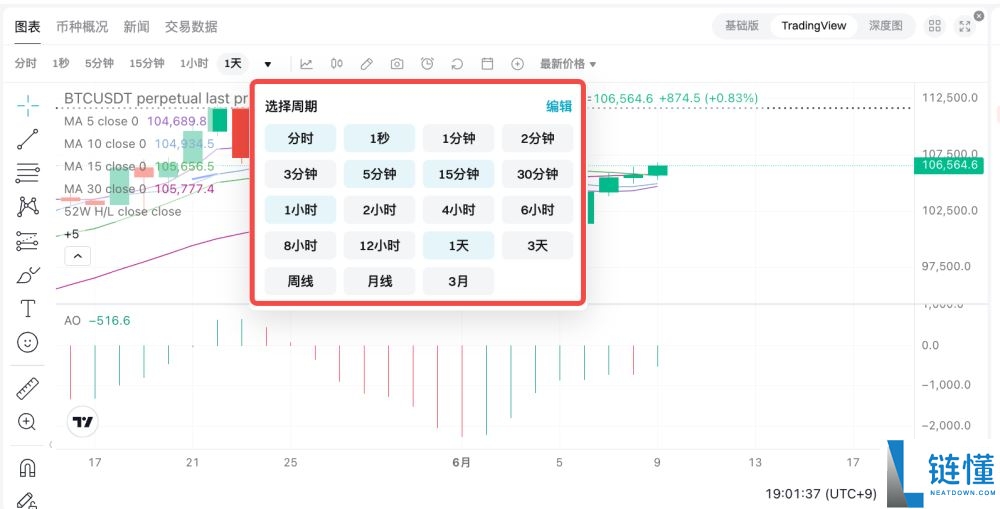Select the 4小时 interval button

pyautogui.click(x=459, y=210)
